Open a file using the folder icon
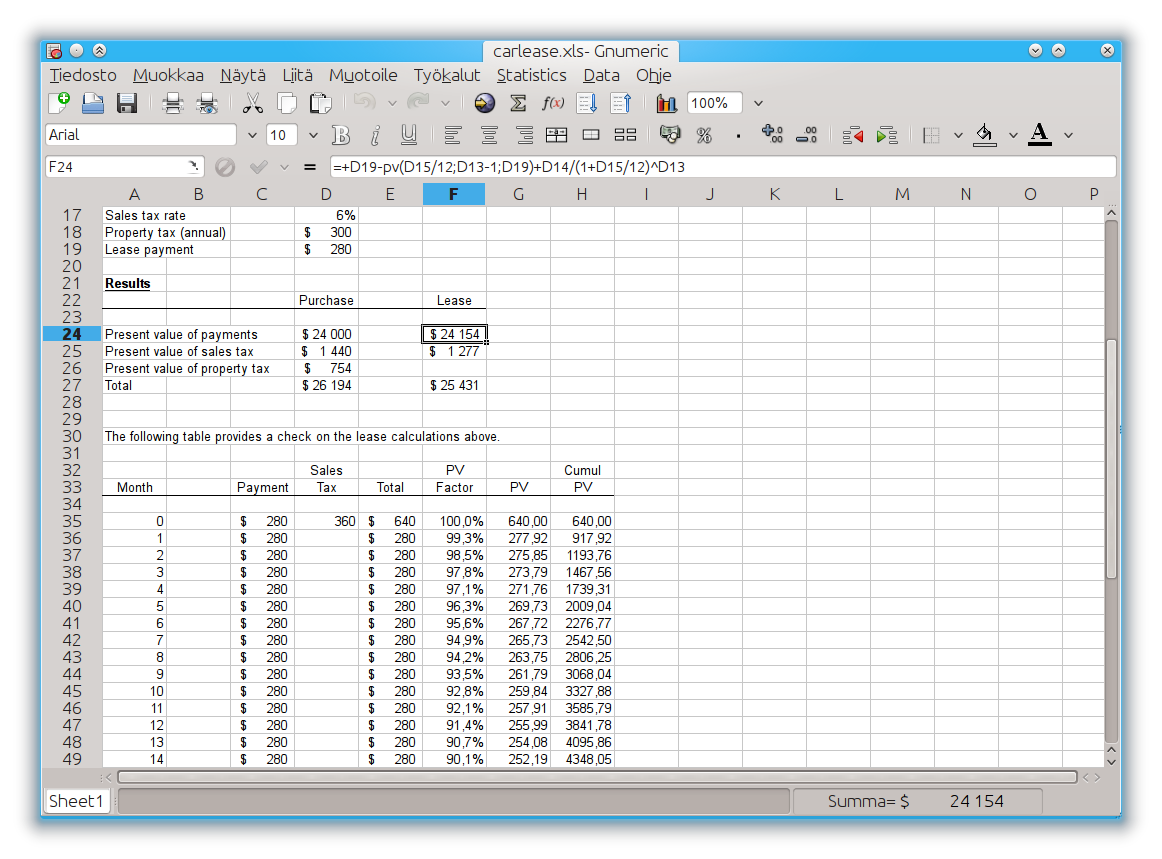This screenshot has height=859, width=1162. coord(93,103)
